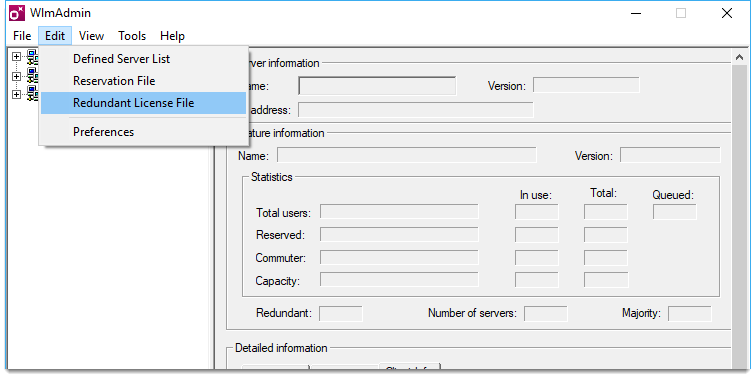Click the IP address field
The width and height of the screenshot is (756, 379).
click(416, 109)
